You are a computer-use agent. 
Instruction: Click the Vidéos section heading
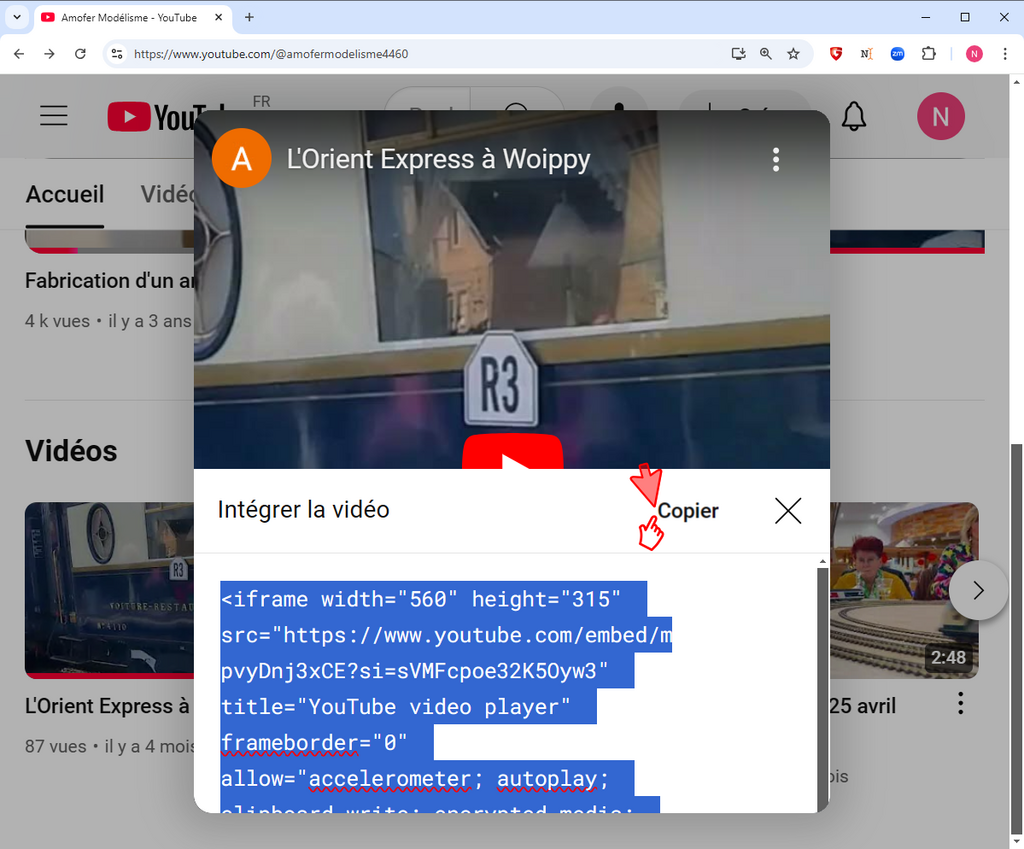click(71, 451)
